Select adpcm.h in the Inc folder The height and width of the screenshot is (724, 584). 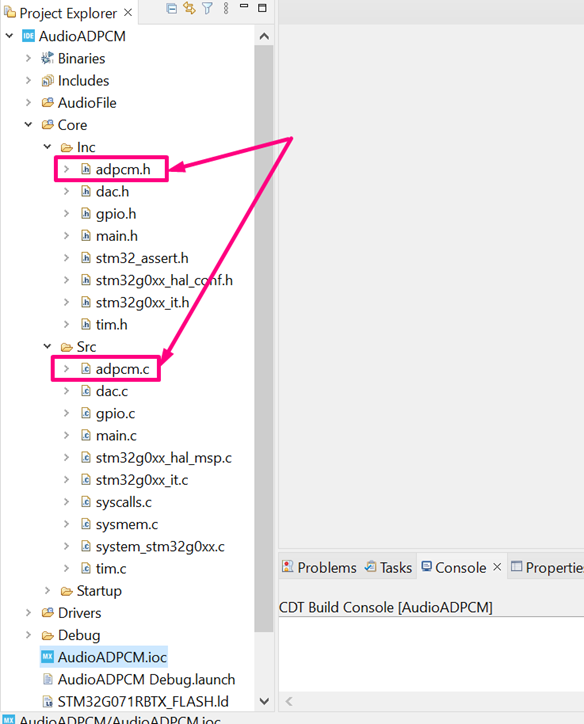pyautogui.click(x=123, y=169)
